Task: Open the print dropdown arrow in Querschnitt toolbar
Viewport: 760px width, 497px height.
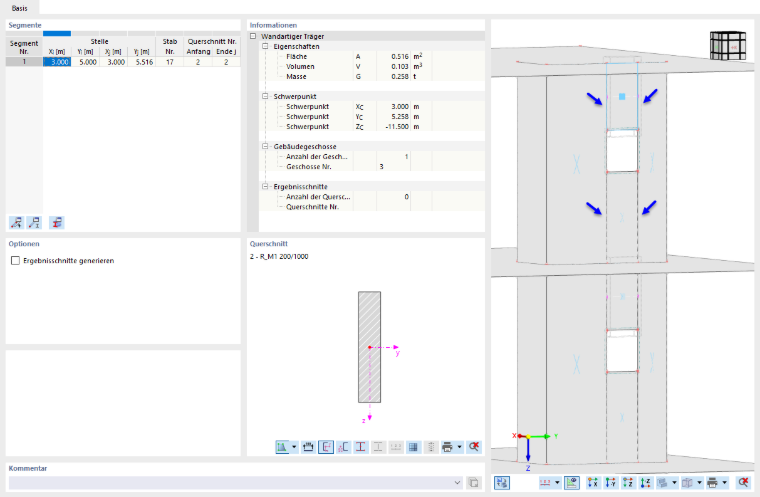Action: click(x=459, y=447)
